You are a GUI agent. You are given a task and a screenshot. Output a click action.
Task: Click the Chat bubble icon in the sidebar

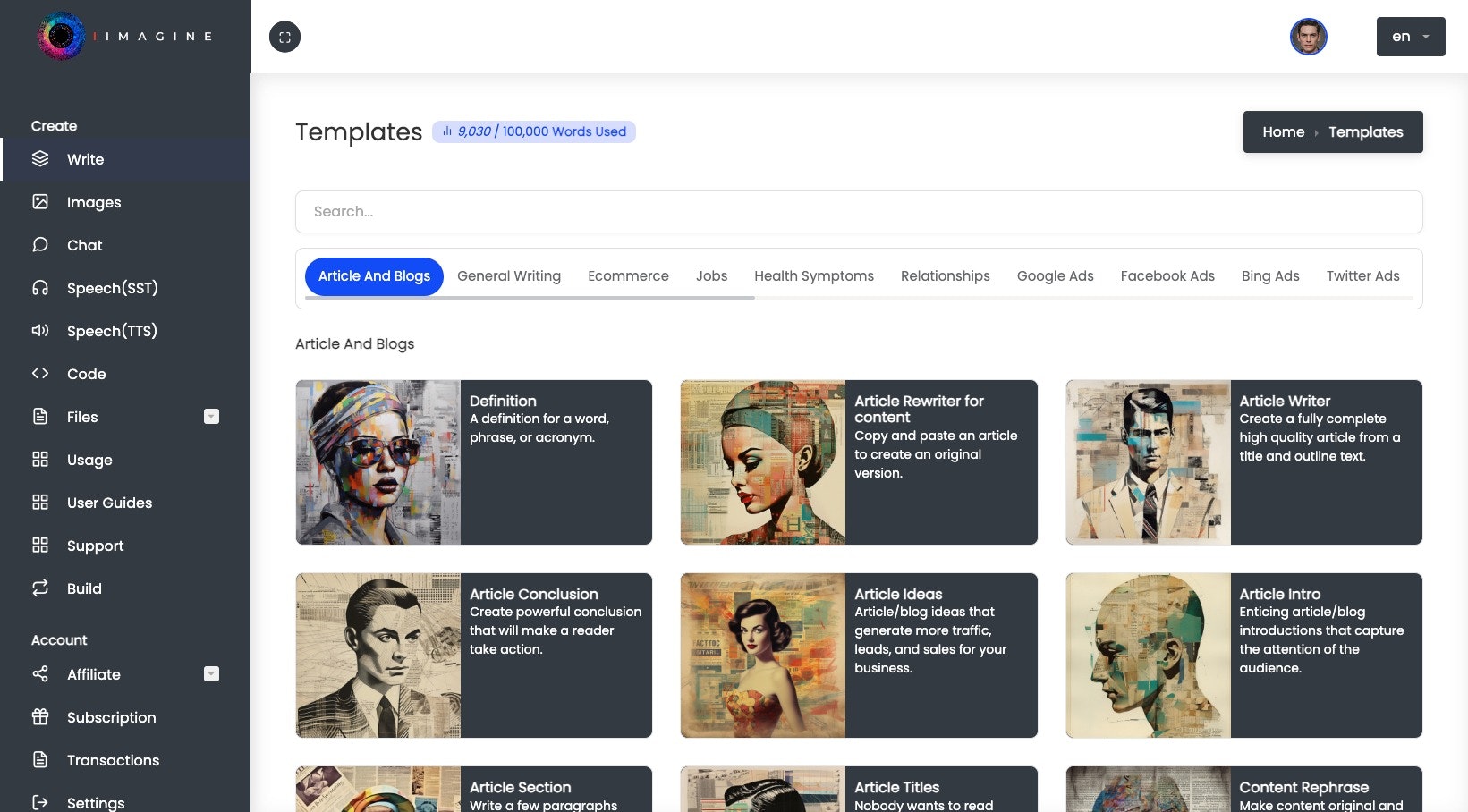(40, 245)
